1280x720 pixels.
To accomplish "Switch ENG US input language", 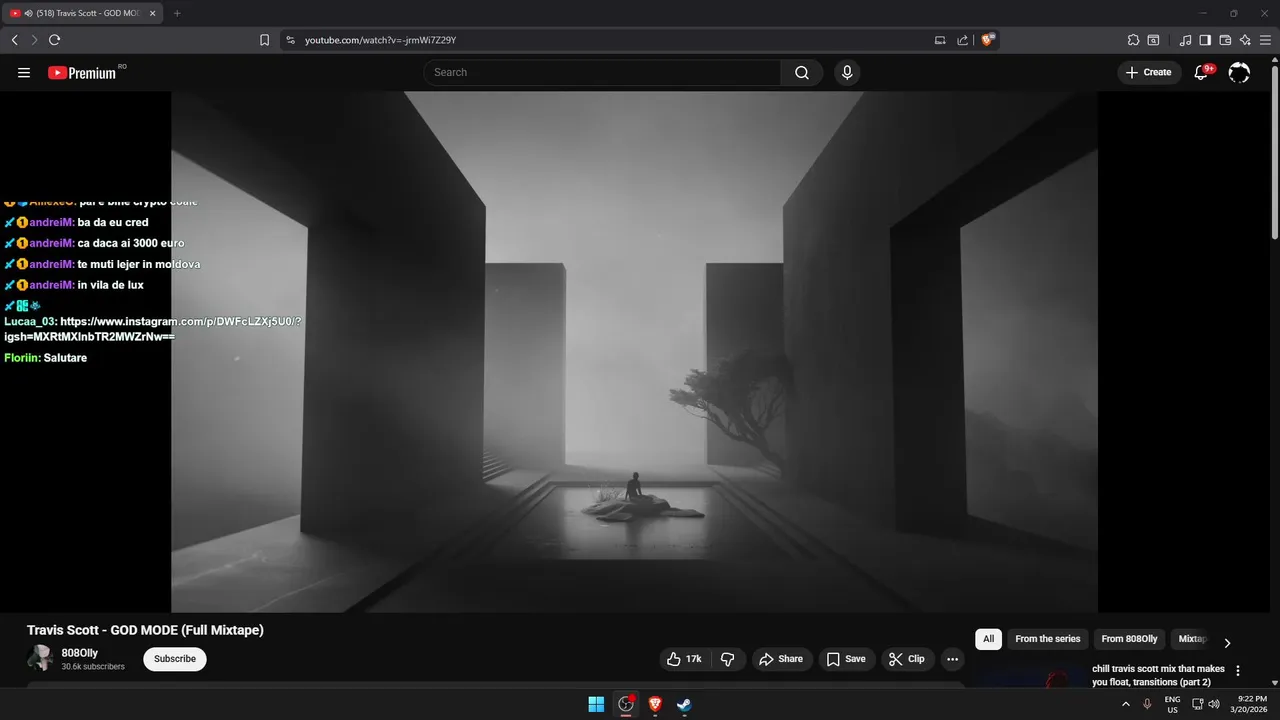I will coord(1172,704).
